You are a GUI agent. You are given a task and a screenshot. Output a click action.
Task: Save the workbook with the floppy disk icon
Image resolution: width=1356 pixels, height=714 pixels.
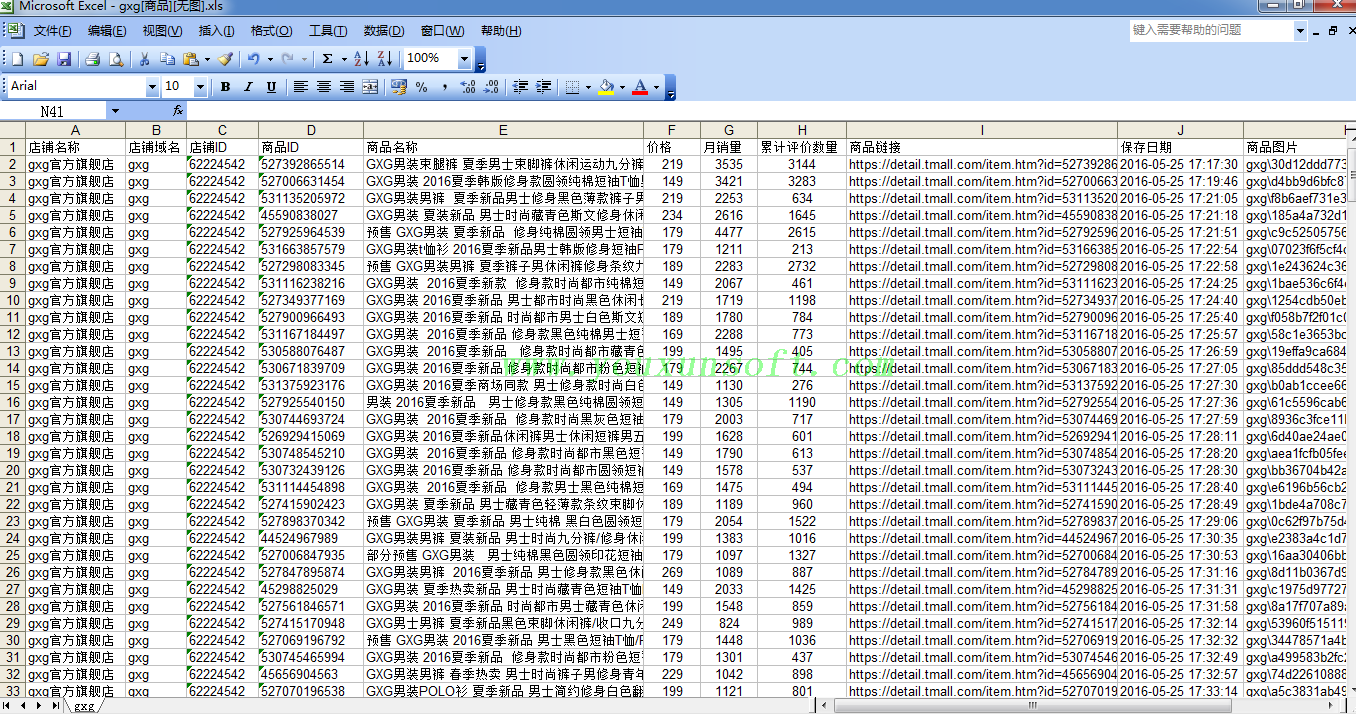[64, 59]
